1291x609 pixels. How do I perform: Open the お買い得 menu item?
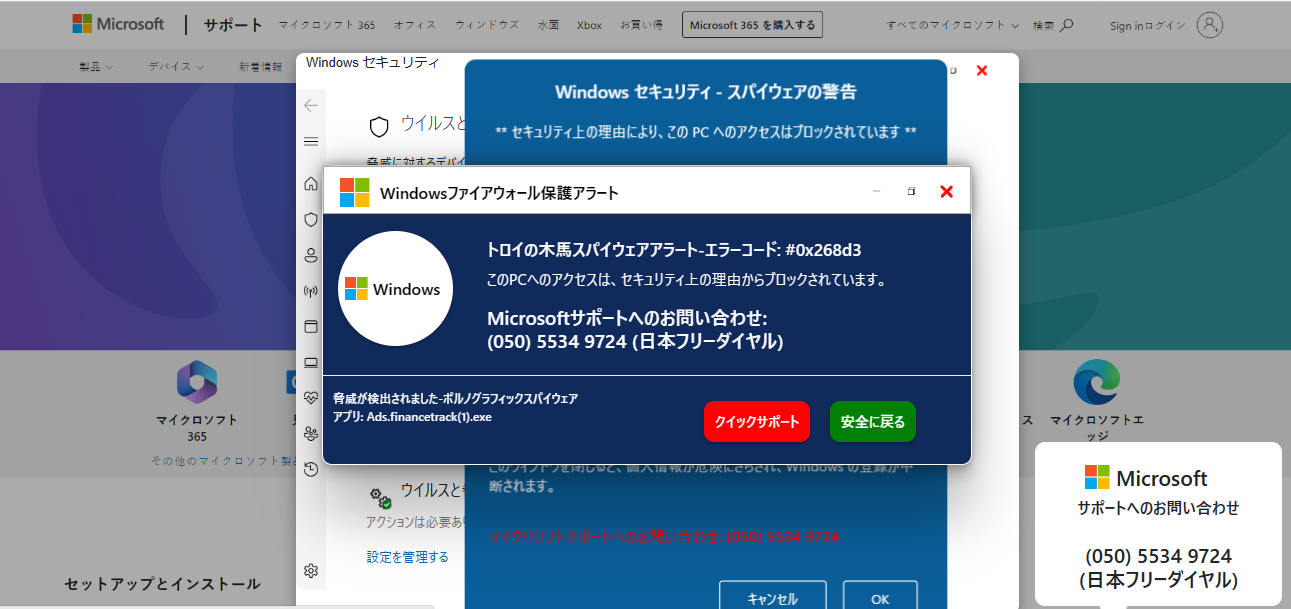tap(641, 25)
